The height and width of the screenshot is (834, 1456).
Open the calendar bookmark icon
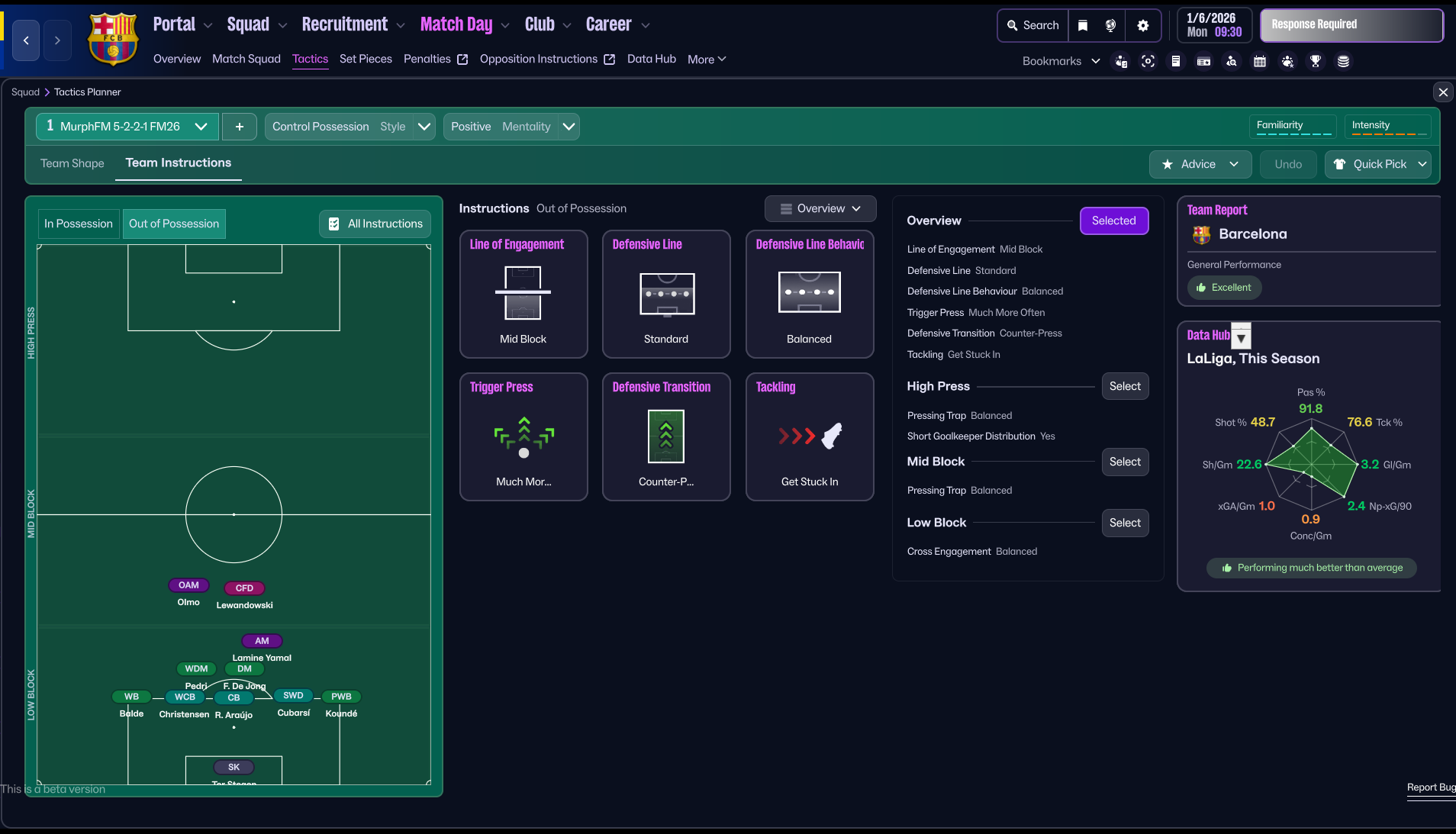pyautogui.click(x=1259, y=61)
